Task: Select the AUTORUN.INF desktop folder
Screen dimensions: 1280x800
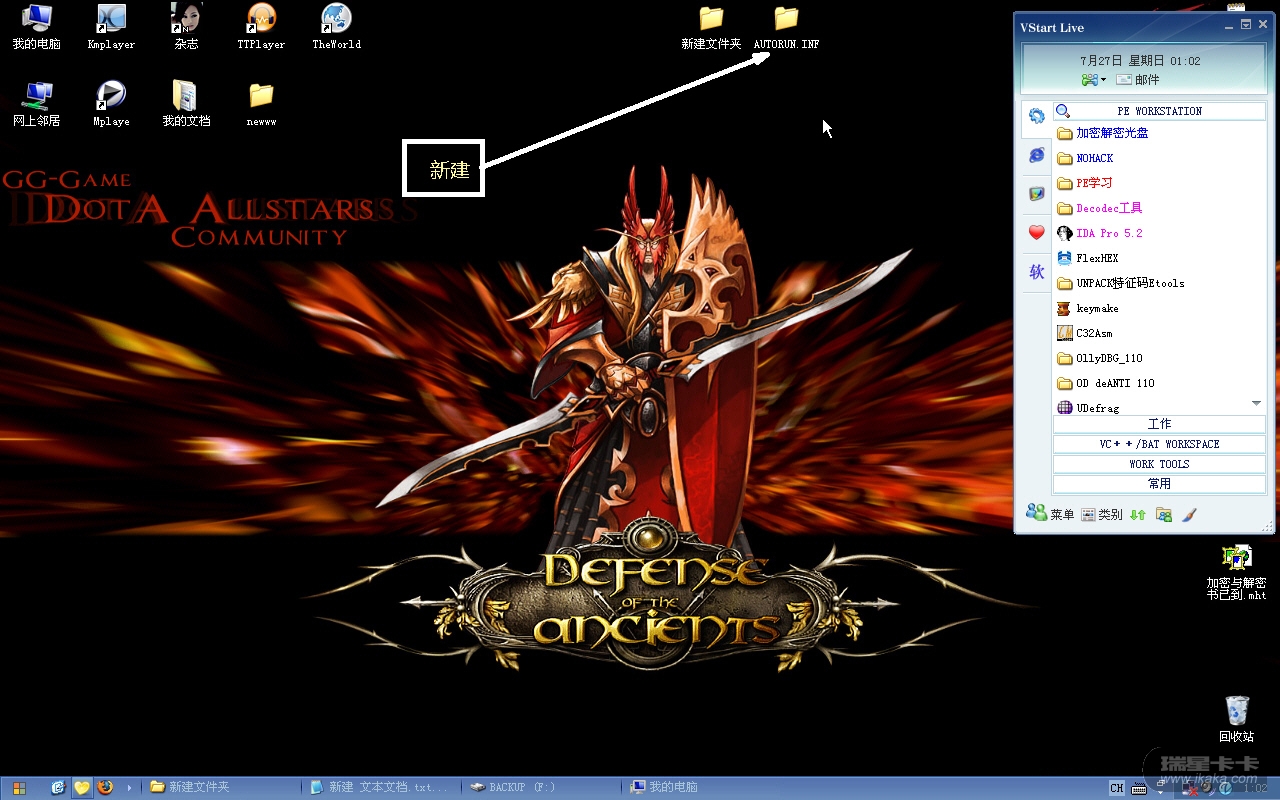Action: 786,27
